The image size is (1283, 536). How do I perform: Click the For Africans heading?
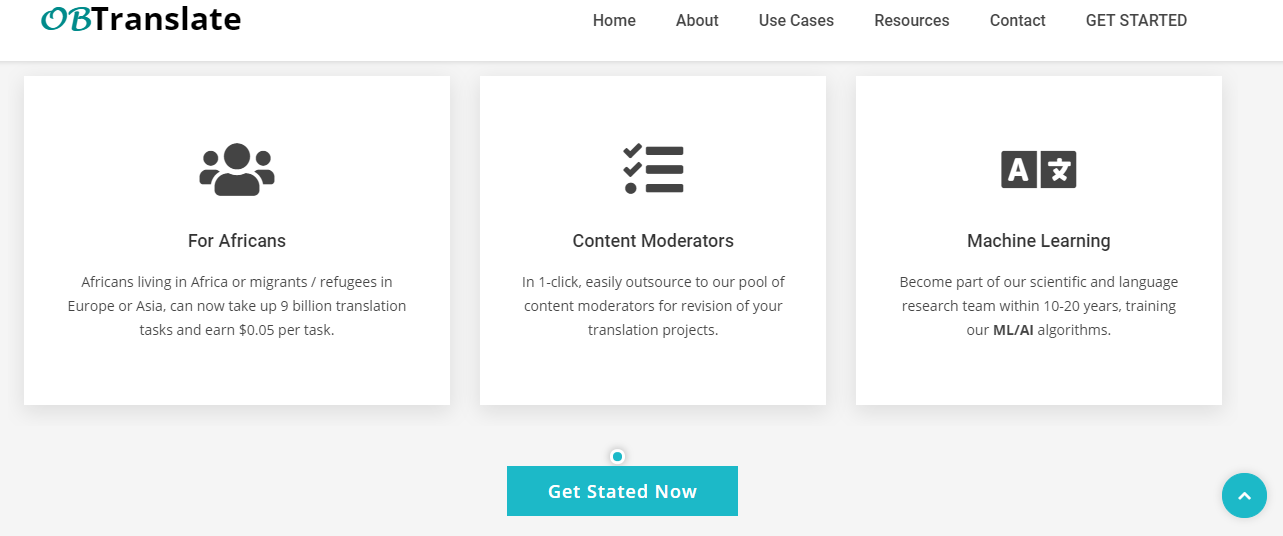click(x=237, y=241)
